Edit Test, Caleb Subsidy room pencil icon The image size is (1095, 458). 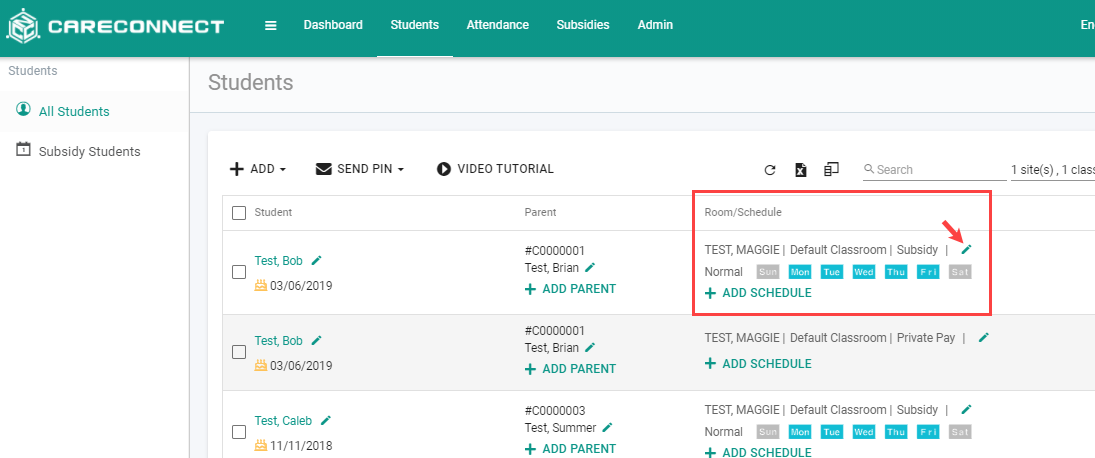[x=967, y=409]
